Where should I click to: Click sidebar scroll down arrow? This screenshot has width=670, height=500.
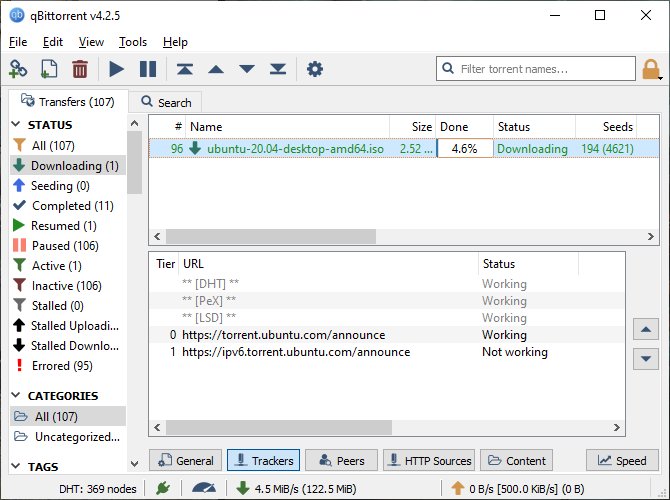point(134,464)
